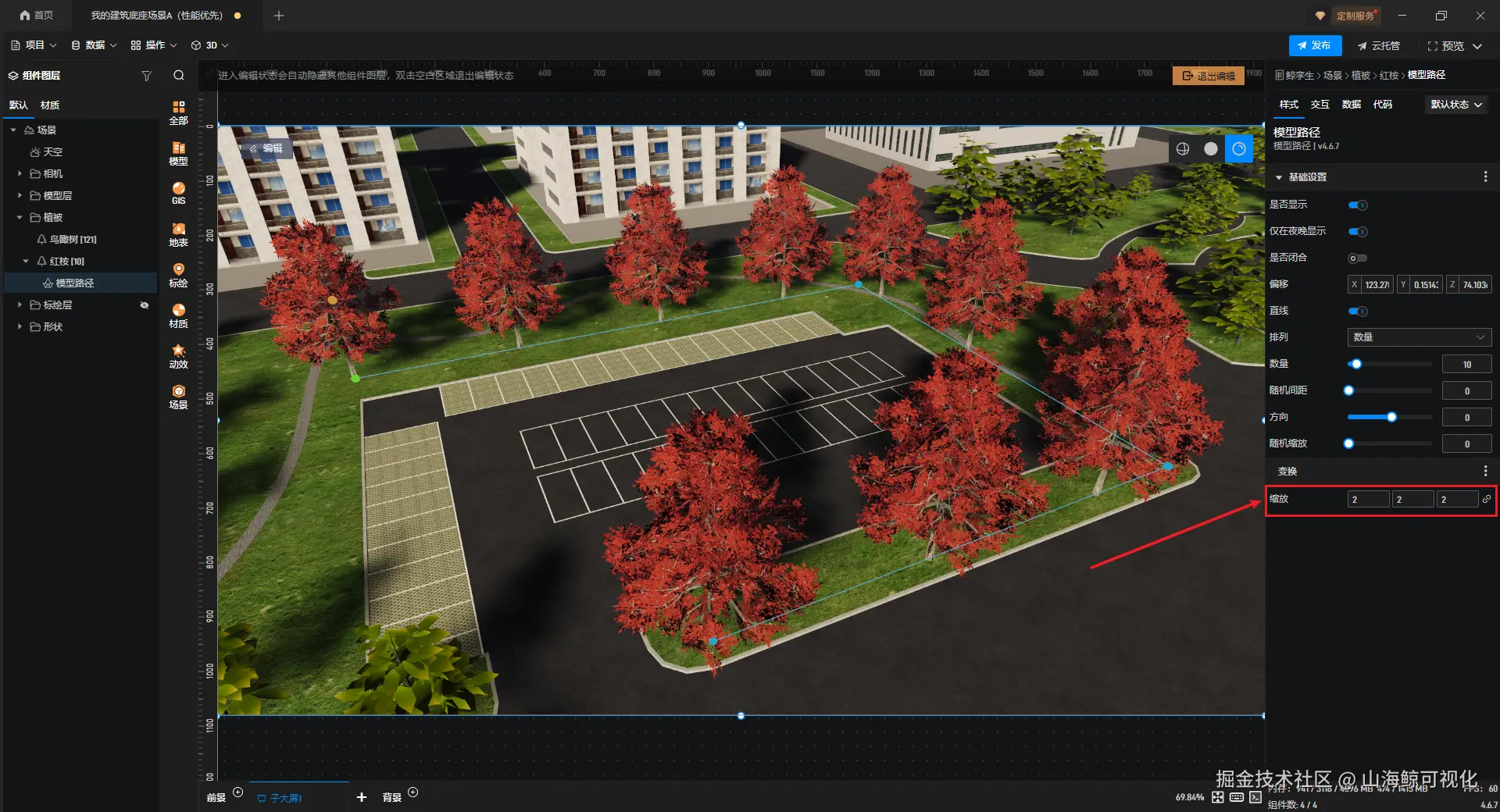The height and width of the screenshot is (812, 1500).
Task: Expand the 标绘层 folder
Action: (20, 305)
